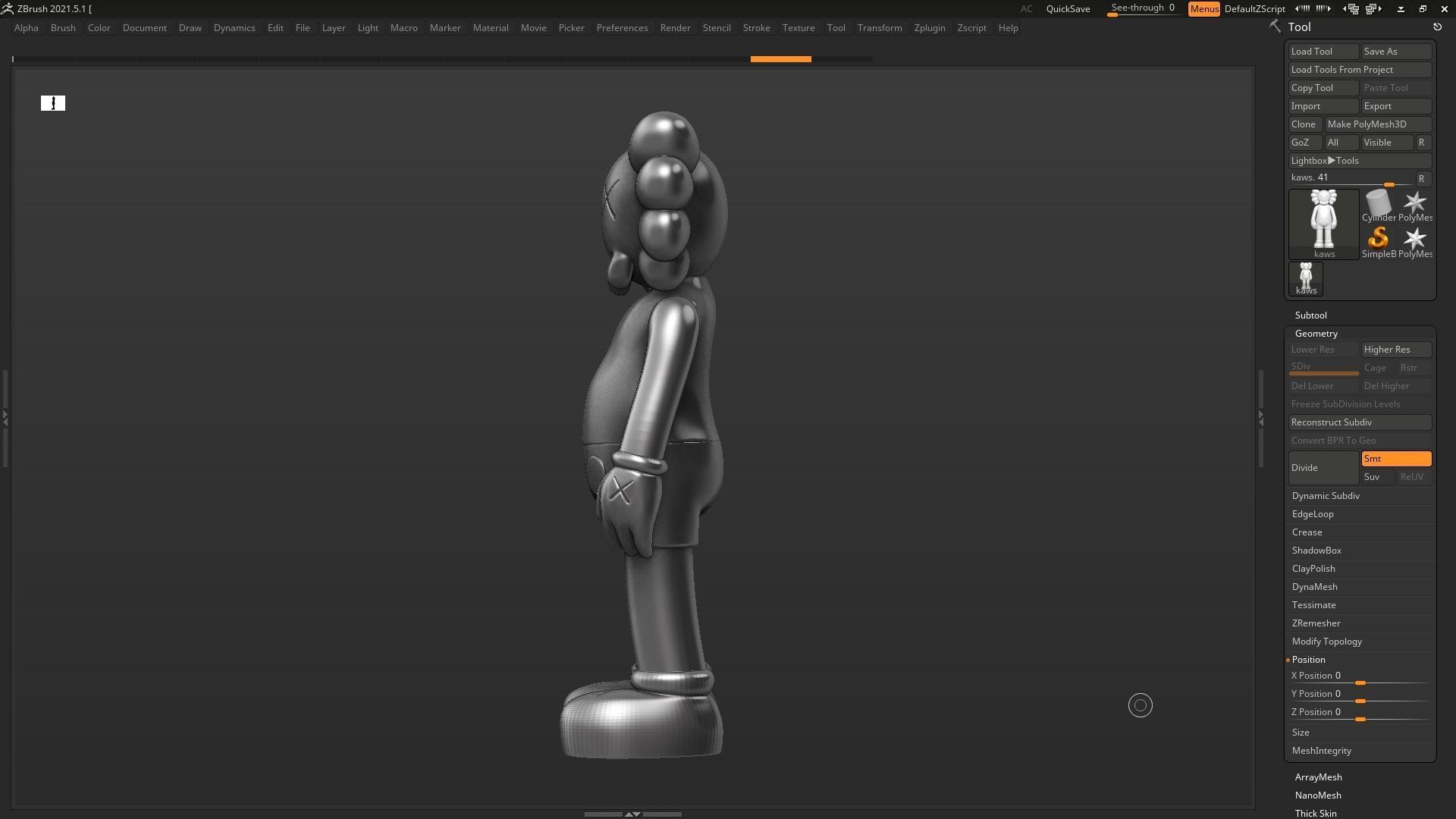Select the SimpleBrush tool icon
1456x819 pixels.
[x=1378, y=242]
